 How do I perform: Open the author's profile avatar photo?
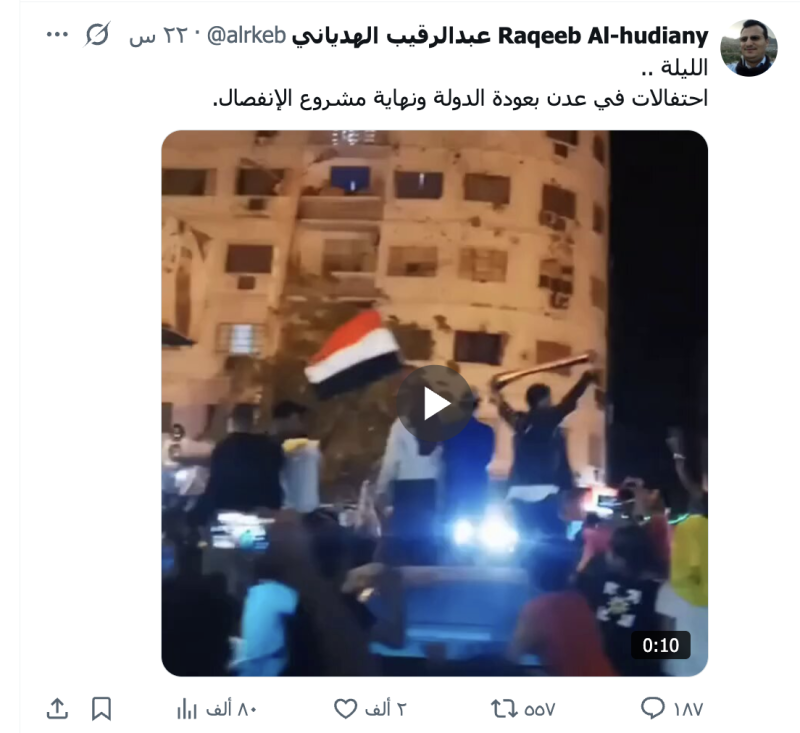pyautogui.click(x=748, y=48)
